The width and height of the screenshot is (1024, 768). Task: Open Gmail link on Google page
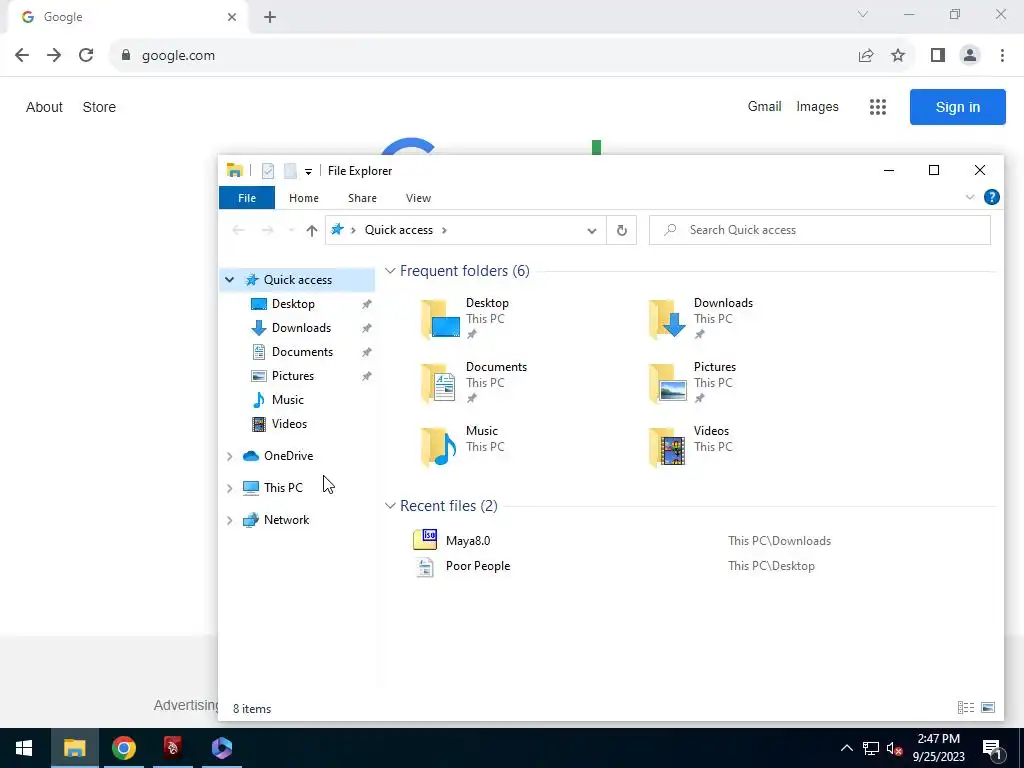[764, 106]
